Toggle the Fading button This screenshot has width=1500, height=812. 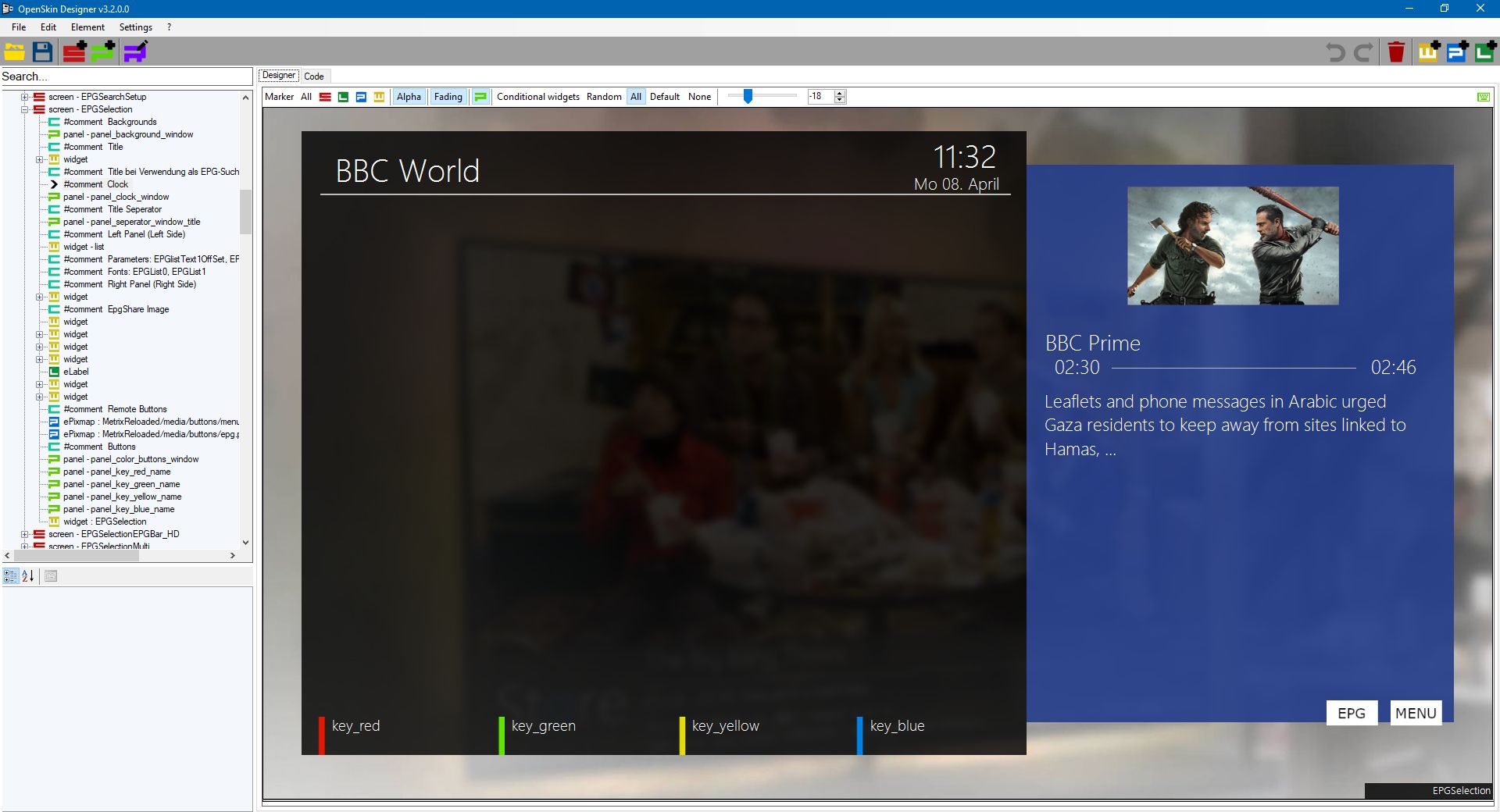point(448,97)
